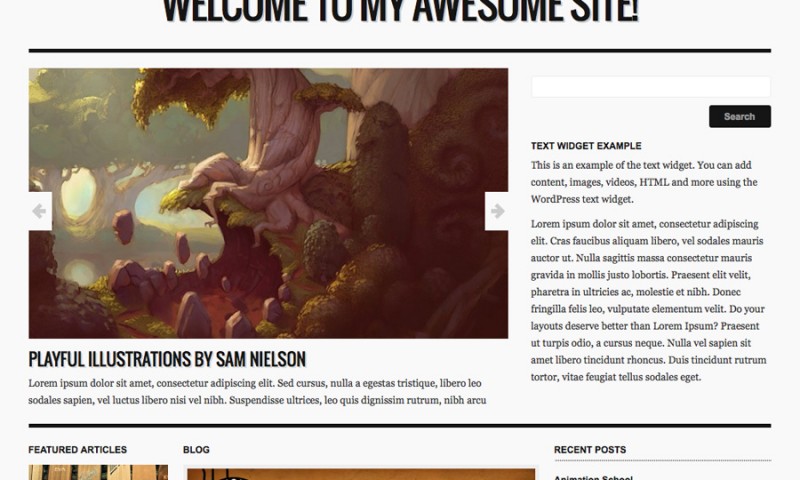Focus the search text field

(651, 87)
